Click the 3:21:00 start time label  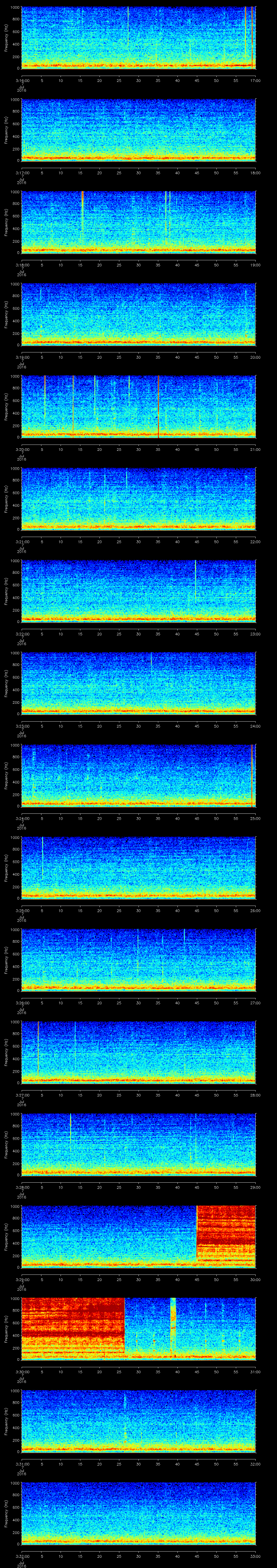coord(22,542)
